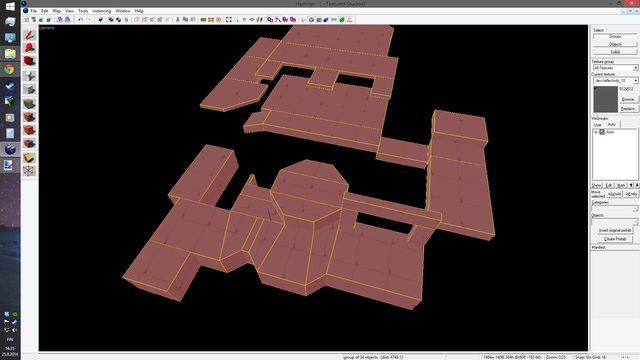Open Chrome from the Windows taskbar
The image size is (640, 360).
[10, 70]
